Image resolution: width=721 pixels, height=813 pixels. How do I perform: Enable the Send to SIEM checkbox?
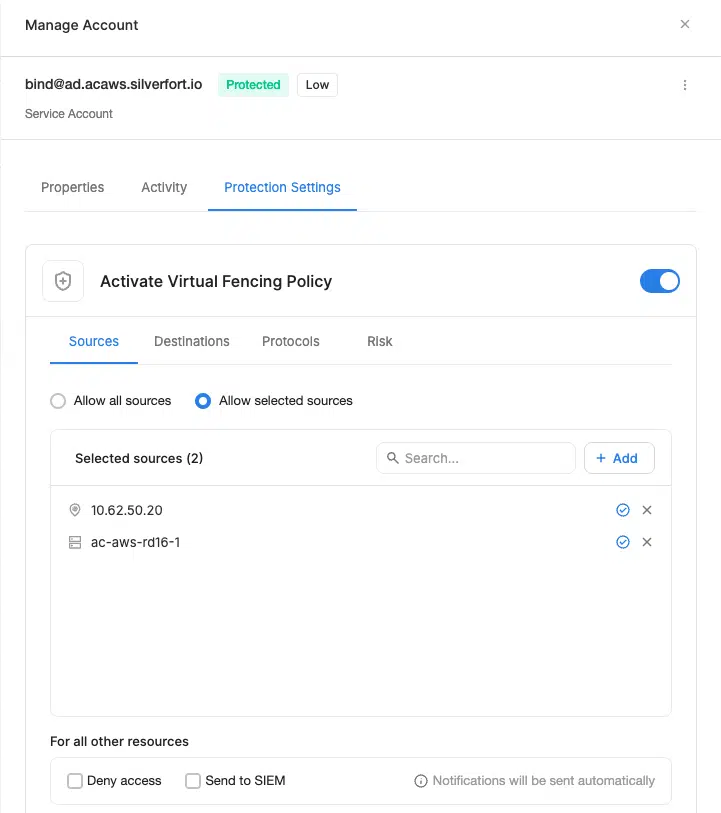[x=193, y=781]
